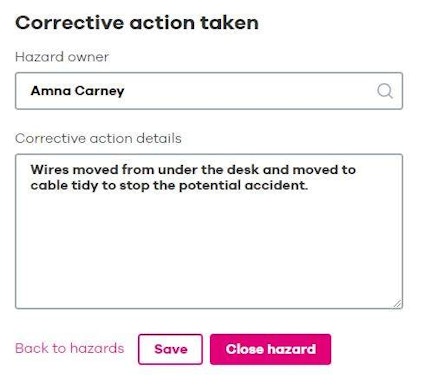Open the Back to hazards link
This screenshot has height=391, width=425.
(x=70, y=348)
